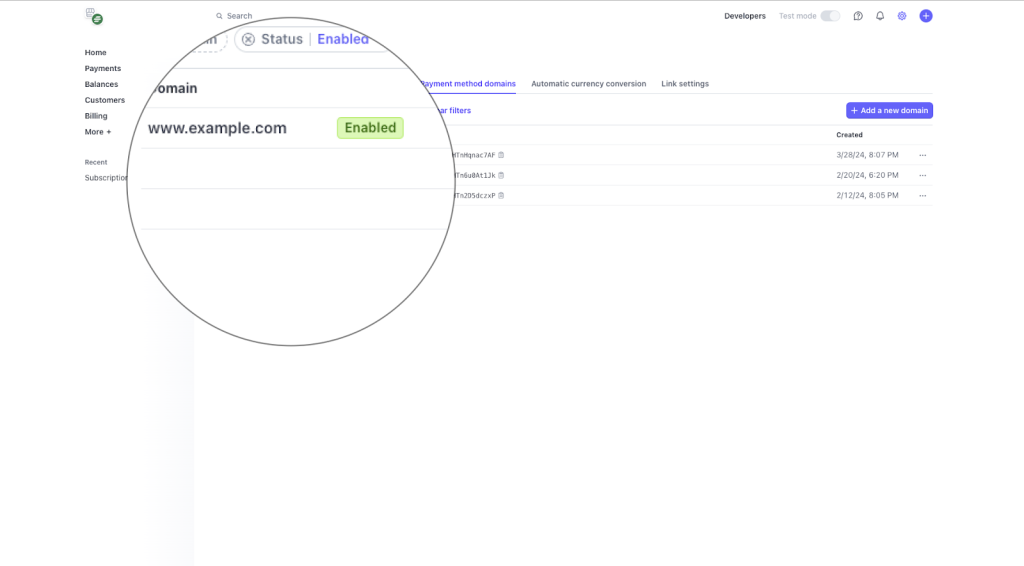Open settings gear icon
Image resolution: width=1024 pixels, height=566 pixels.
click(x=902, y=16)
